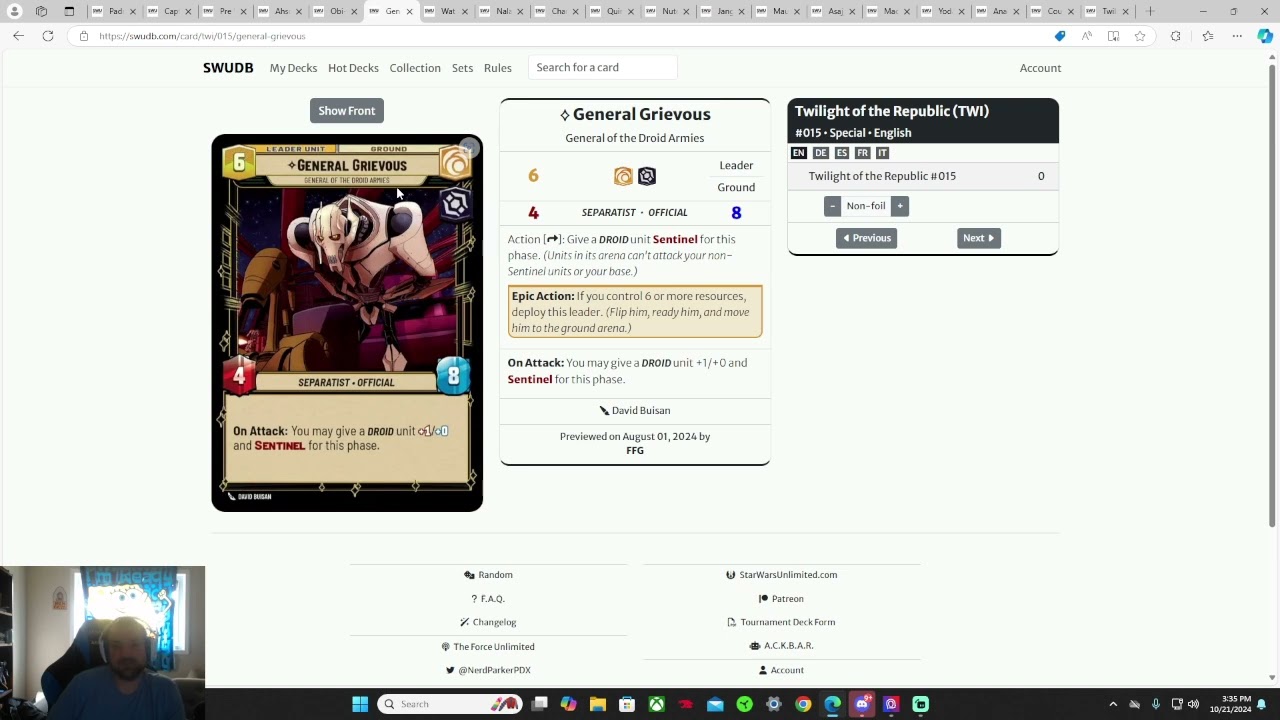This screenshot has width=1280, height=720.
Task: Select the IT language badge
Action: (x=882, y=153)
